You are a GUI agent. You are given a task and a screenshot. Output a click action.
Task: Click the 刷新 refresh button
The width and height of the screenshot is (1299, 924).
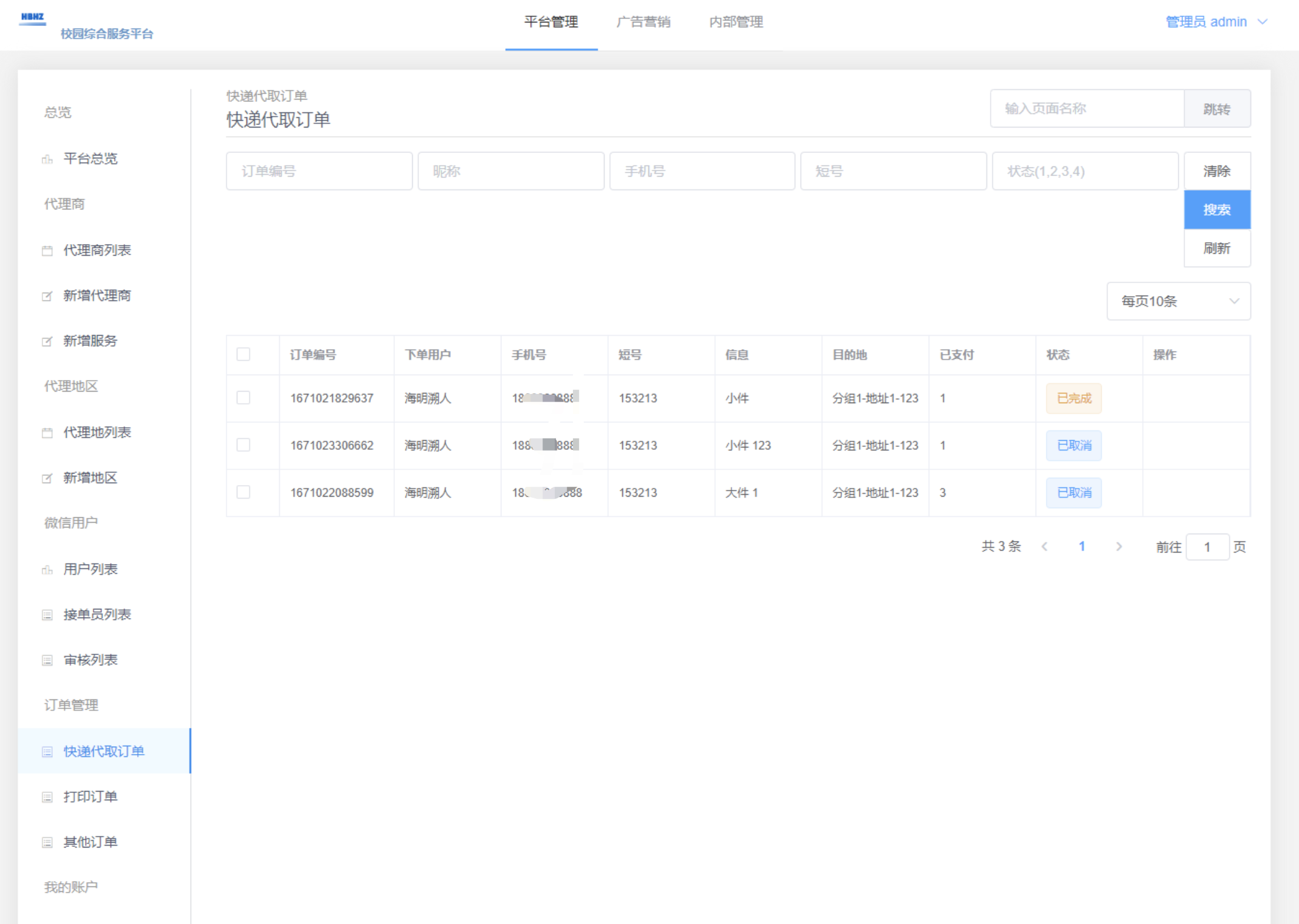1217,248
